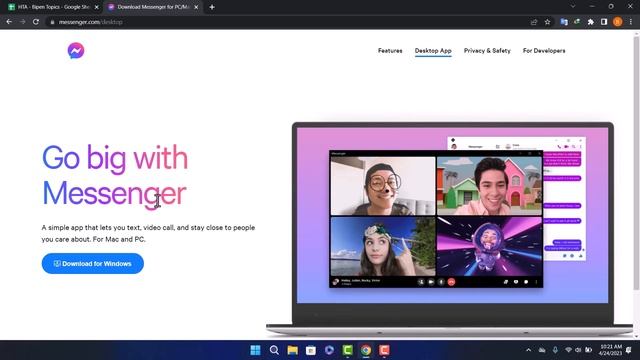Close the HTA Google Sheets tab
Screen dimensions: 640x360
pyautogui.click(x=97, y=7)
